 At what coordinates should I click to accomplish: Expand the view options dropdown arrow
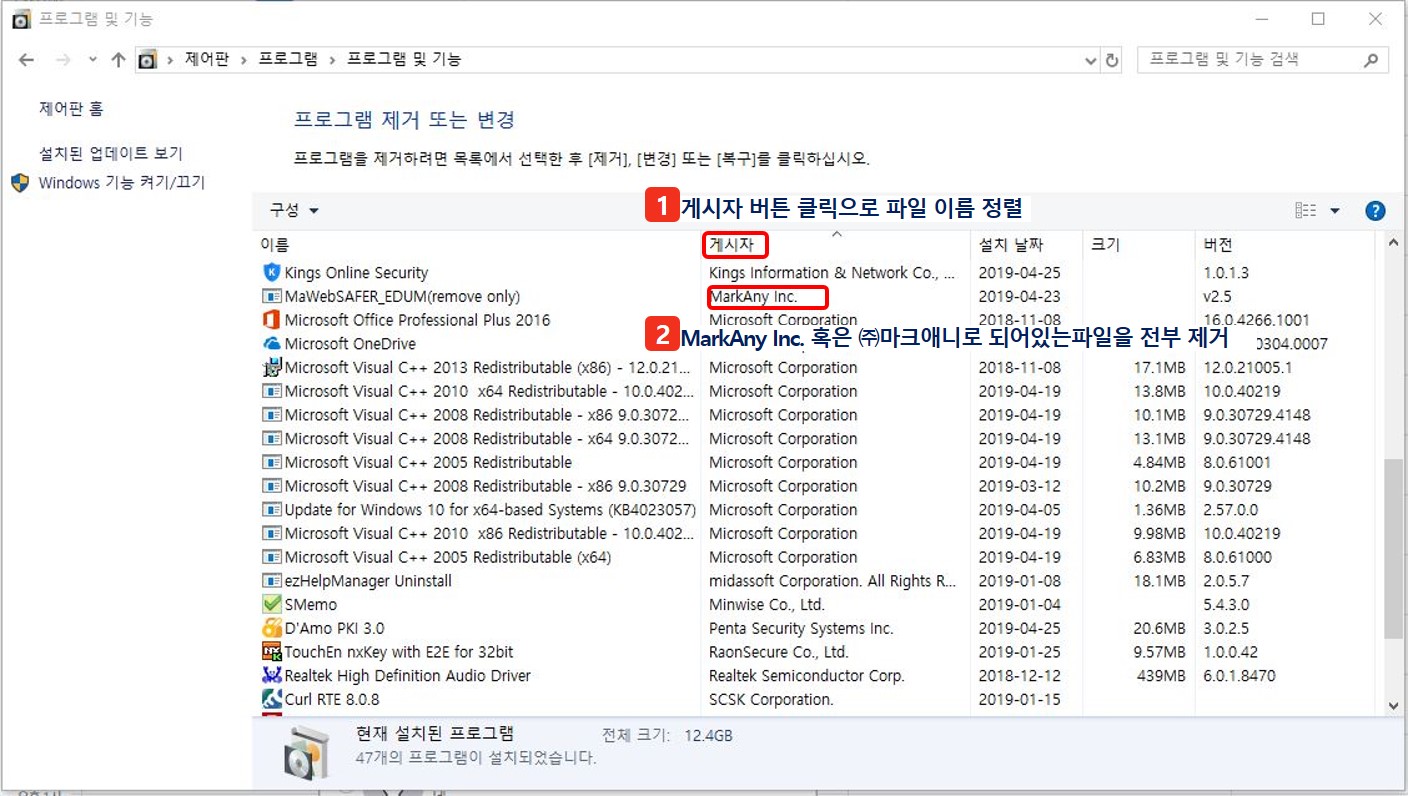click(1335, 211)
